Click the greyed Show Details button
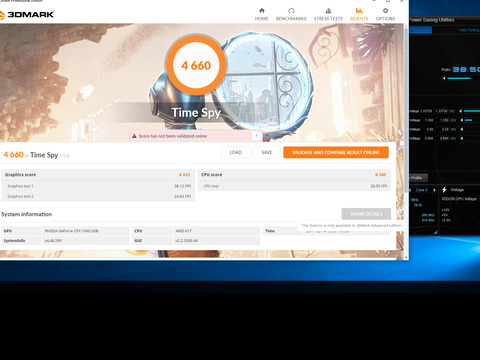Image resolution: width=480 pixels, height=360 pixels. tap(366, 214)
